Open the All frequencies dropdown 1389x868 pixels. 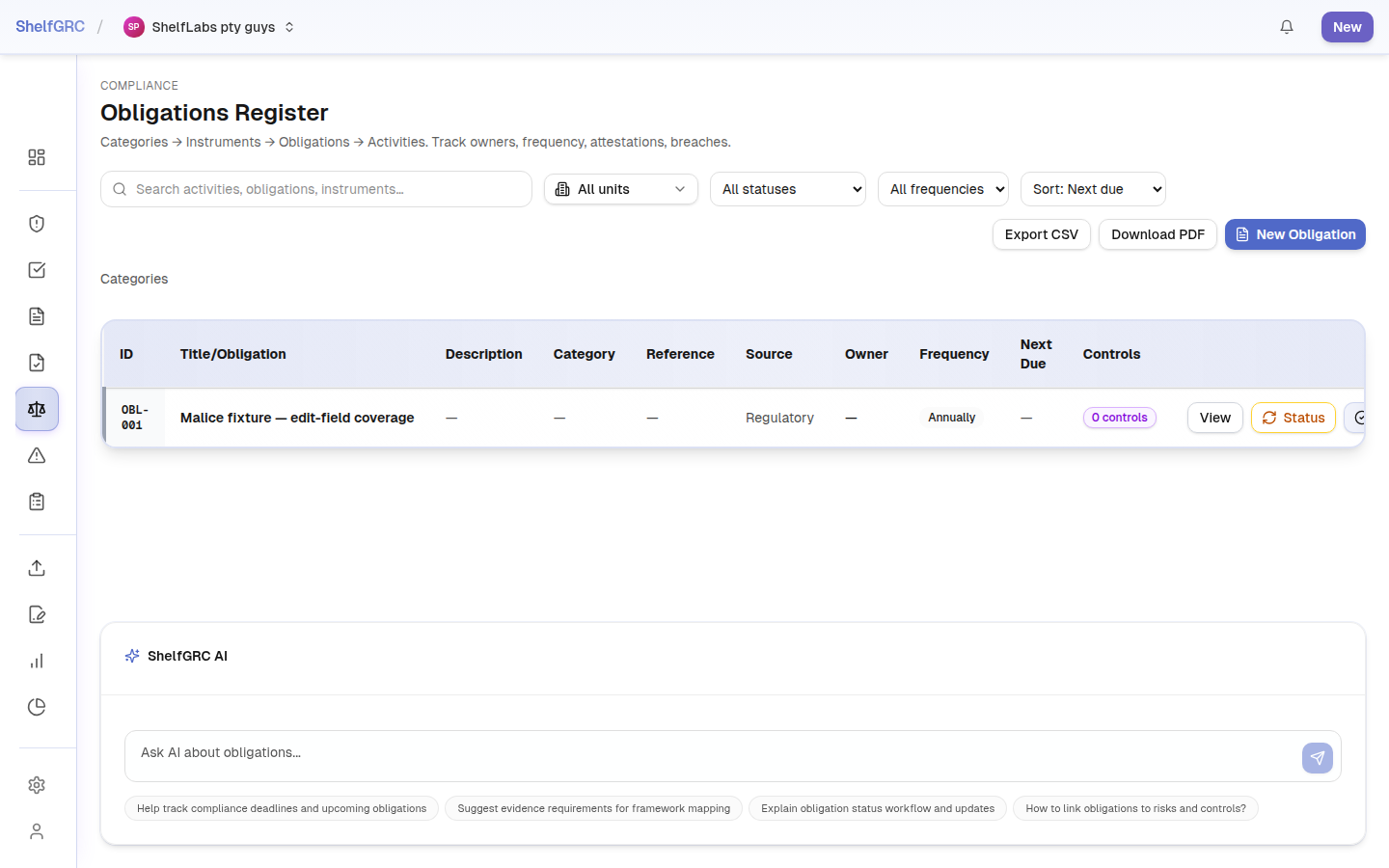pos(943,189)
